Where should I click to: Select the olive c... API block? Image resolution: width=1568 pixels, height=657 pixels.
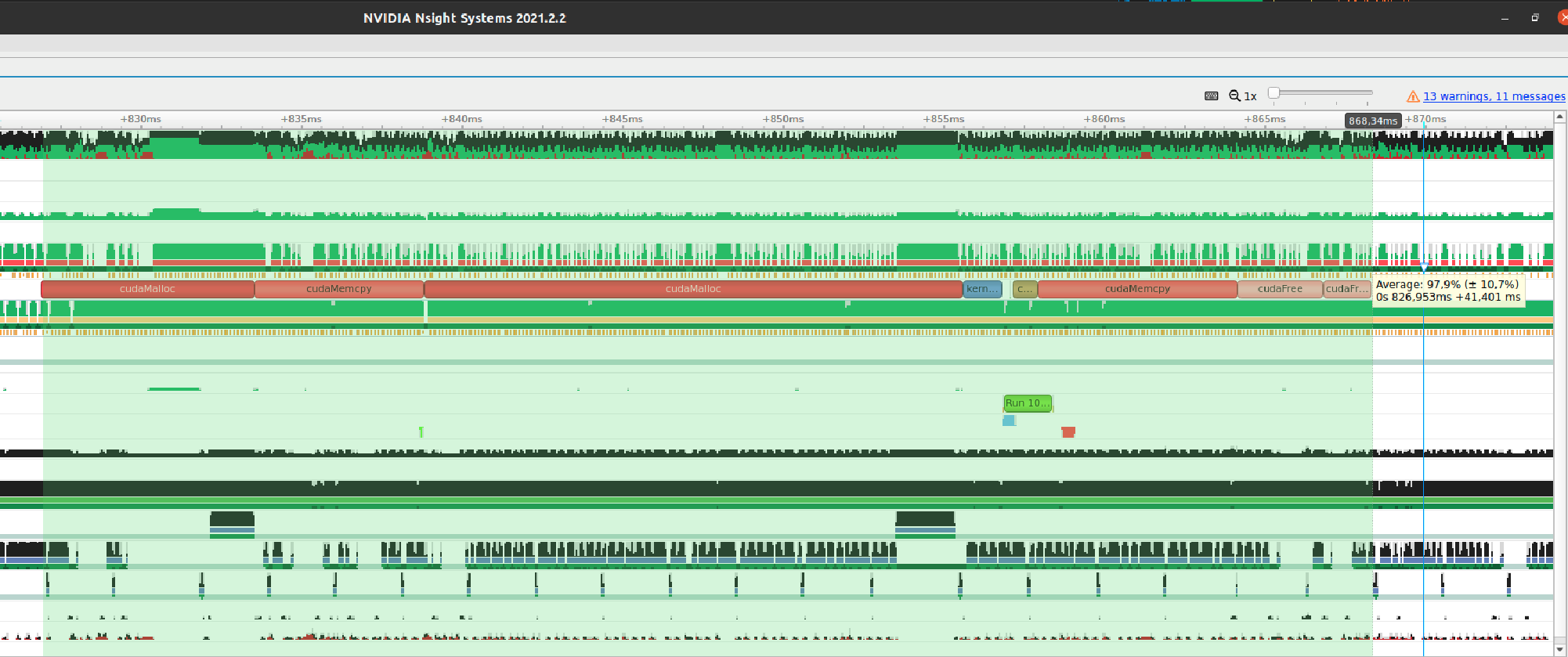point(1024,289)
